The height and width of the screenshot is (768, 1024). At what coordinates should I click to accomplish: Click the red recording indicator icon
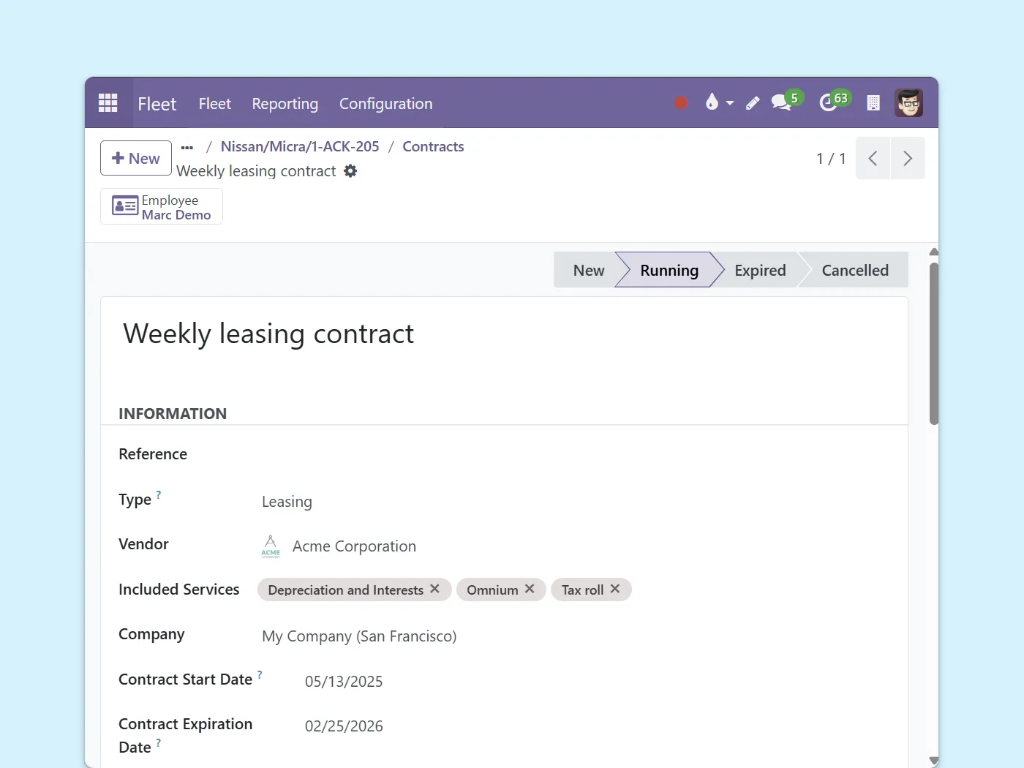coord(681,103)
